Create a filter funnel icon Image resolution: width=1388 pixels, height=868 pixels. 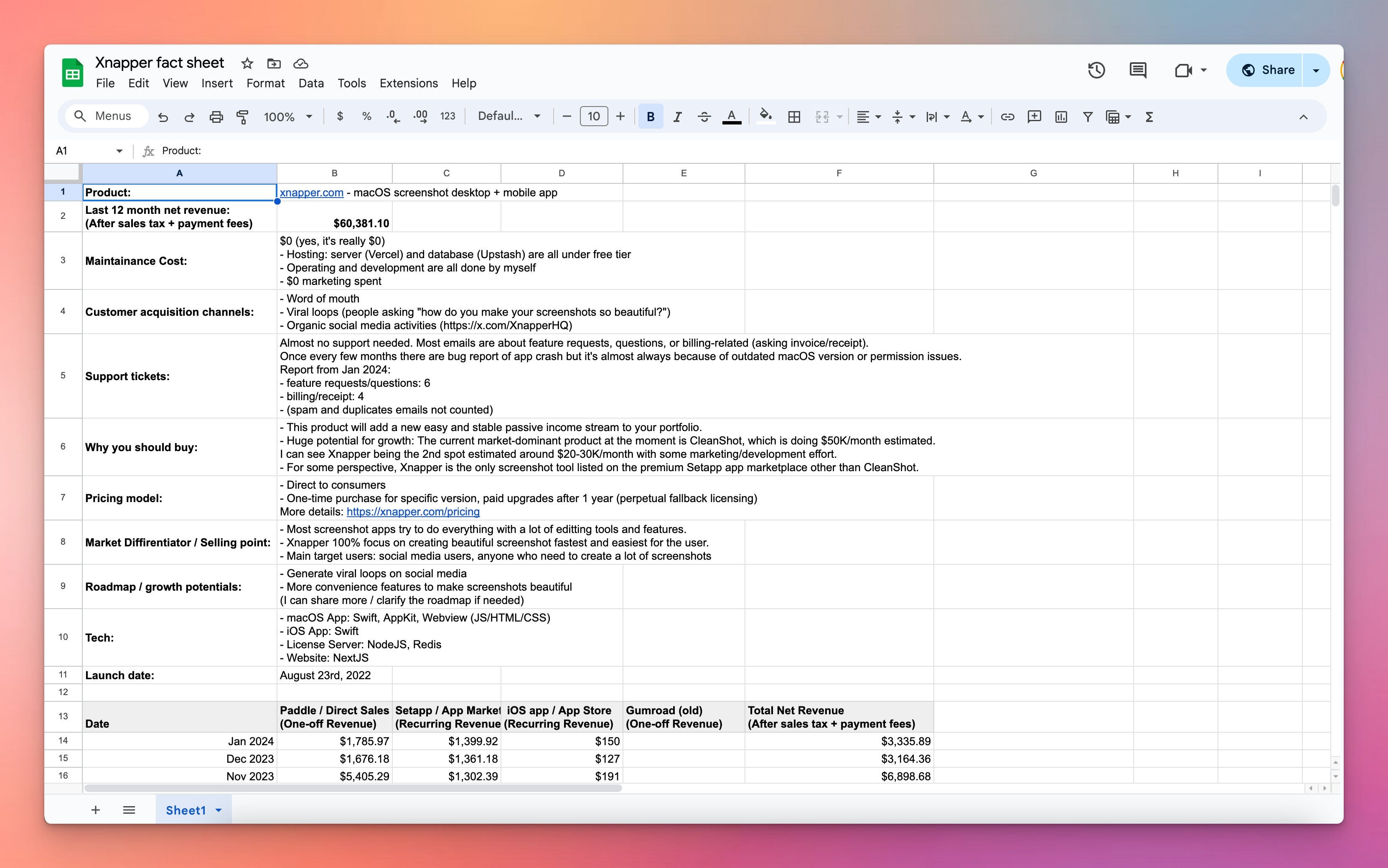pos(1088,117)
